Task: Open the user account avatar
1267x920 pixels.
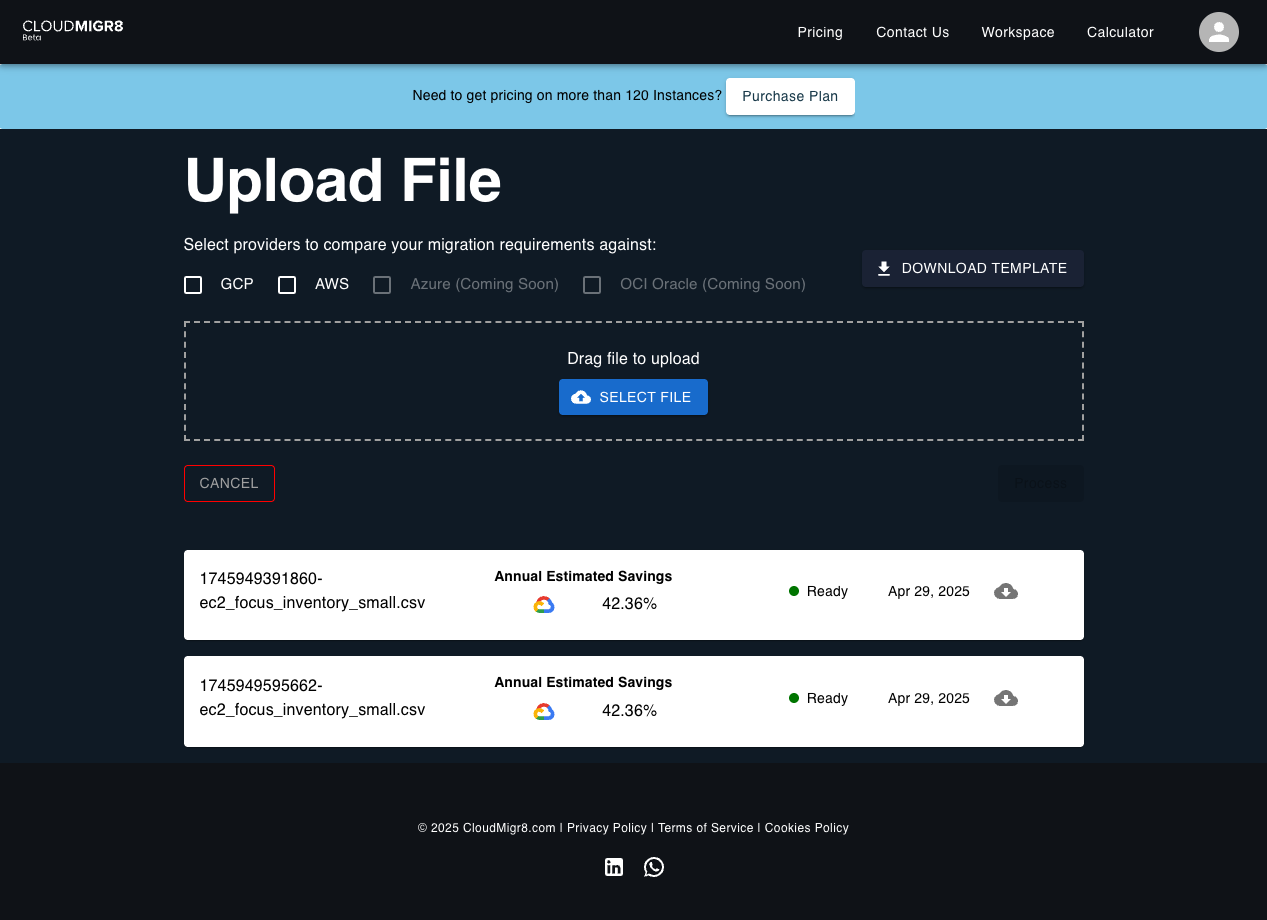Action: tap(1219, 32)
